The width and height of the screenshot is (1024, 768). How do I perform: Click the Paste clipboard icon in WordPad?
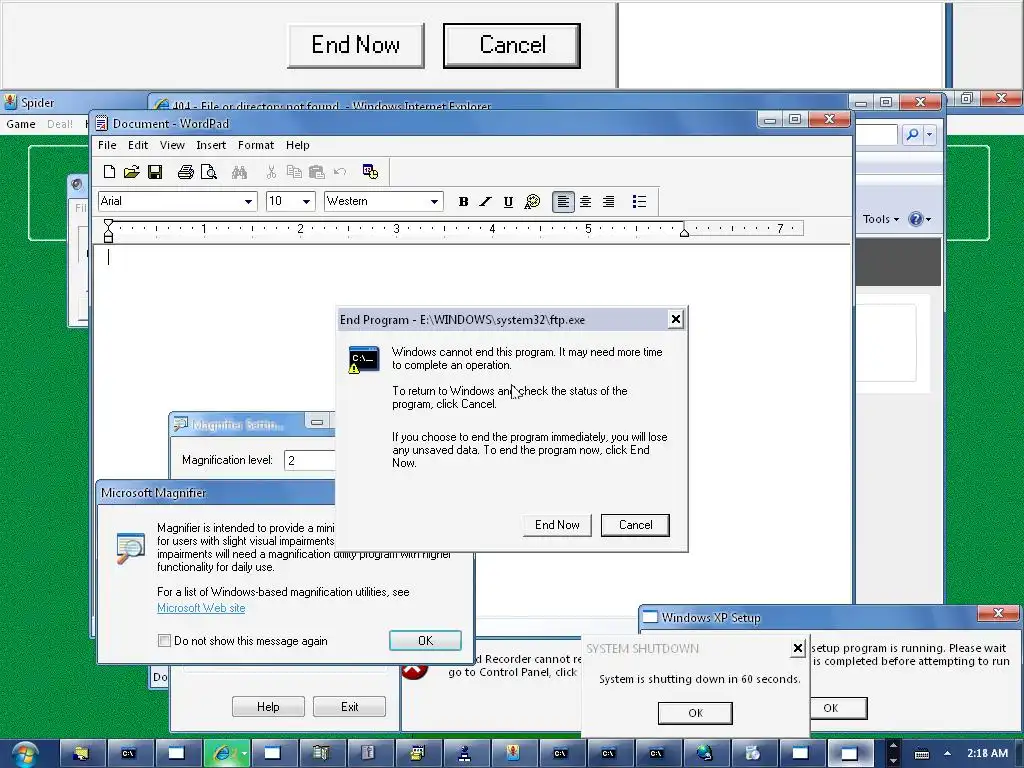pyautogui.click(x=317, y=172)
